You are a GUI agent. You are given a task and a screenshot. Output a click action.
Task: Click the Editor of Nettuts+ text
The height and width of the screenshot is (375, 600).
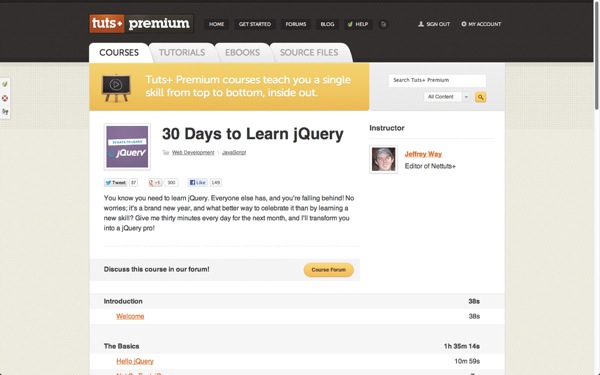pos(430,166)
